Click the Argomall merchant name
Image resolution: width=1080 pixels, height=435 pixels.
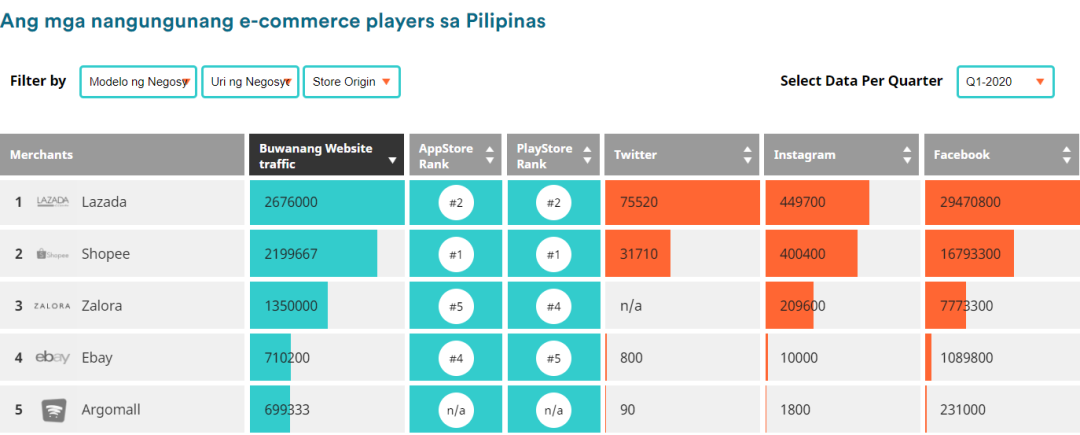[111, 410]
